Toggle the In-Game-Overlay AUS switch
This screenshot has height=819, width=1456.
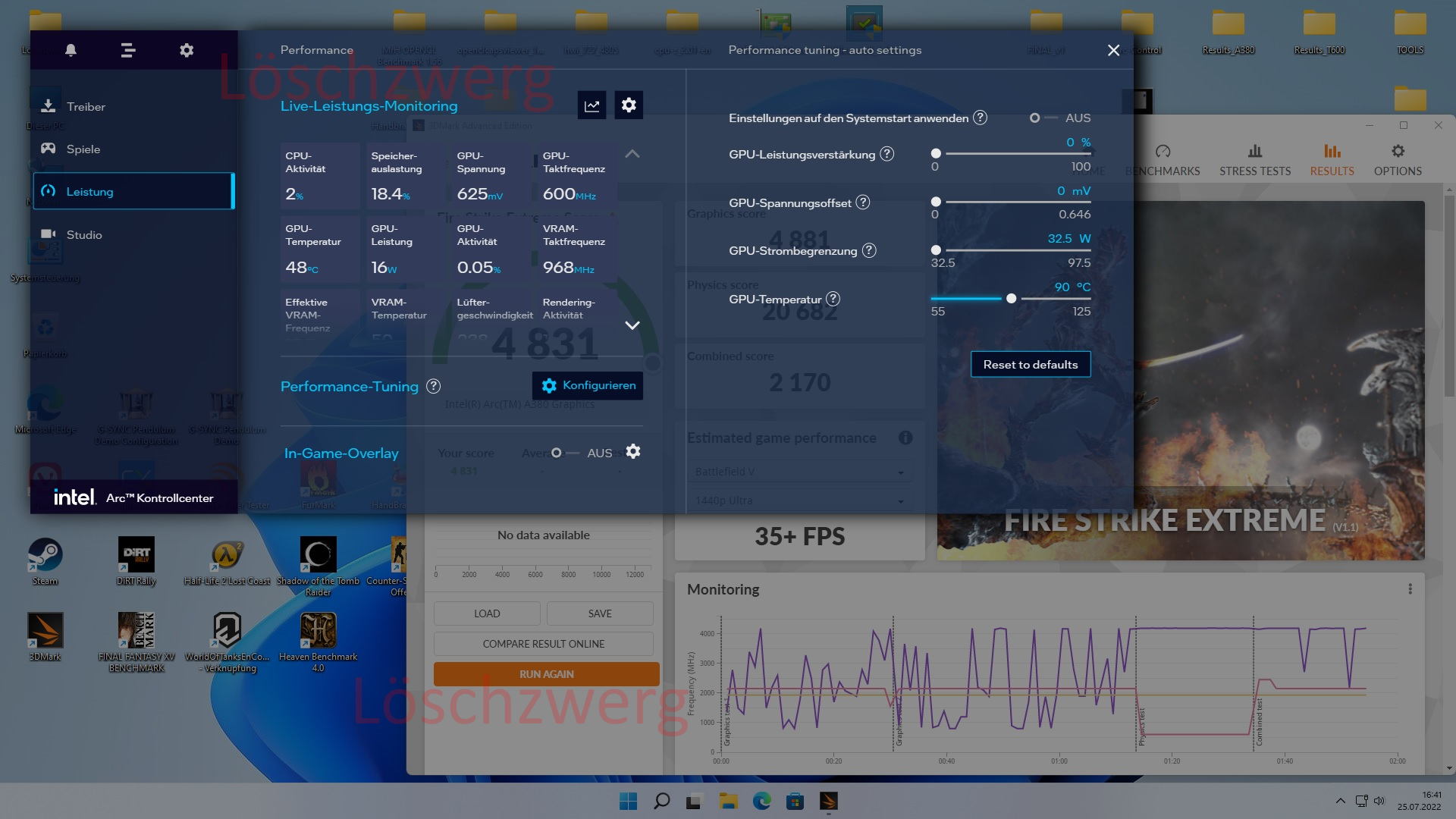tap(565, 453)
